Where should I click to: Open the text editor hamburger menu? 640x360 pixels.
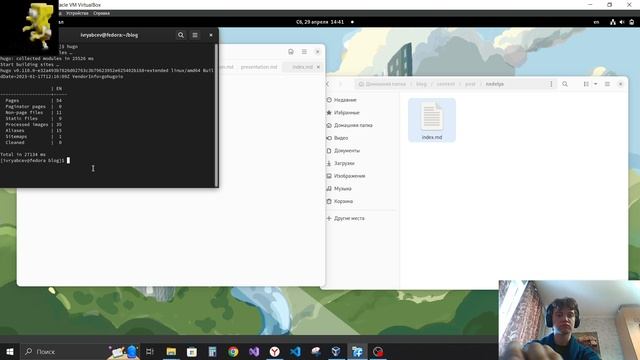(304, 52)
